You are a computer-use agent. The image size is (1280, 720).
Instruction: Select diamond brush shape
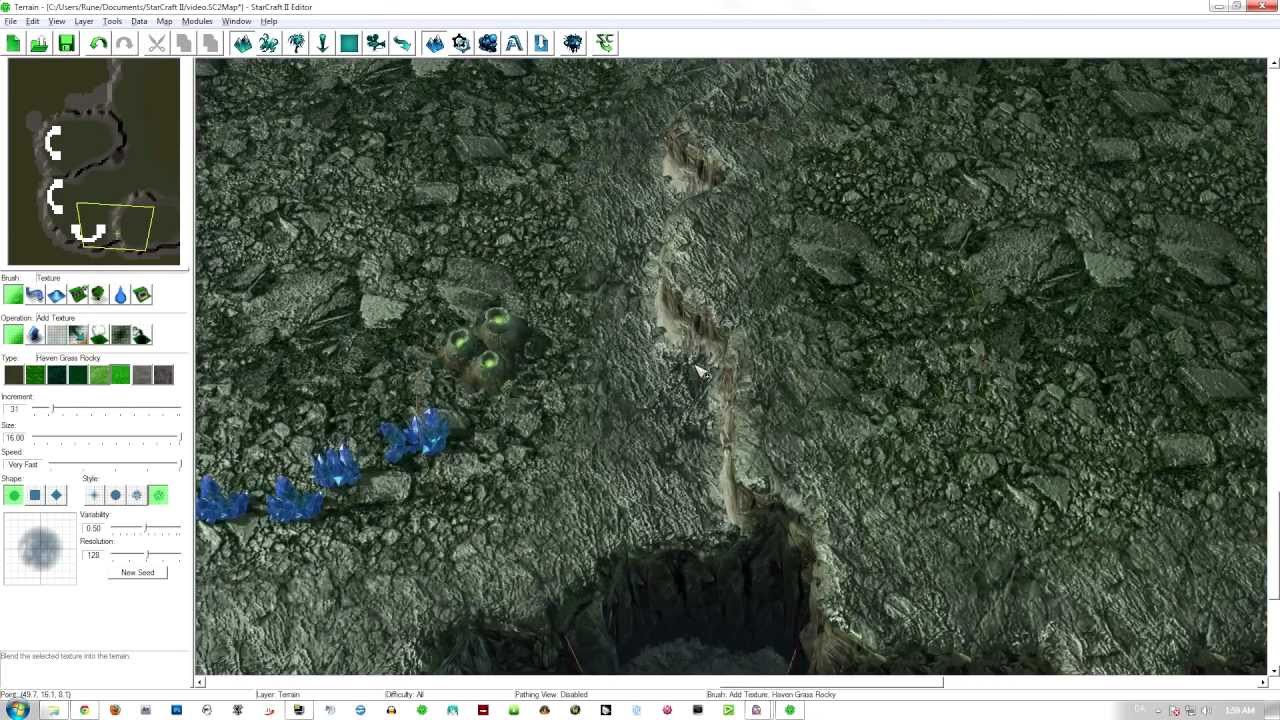pyautogui.click(x=56, y=495)
